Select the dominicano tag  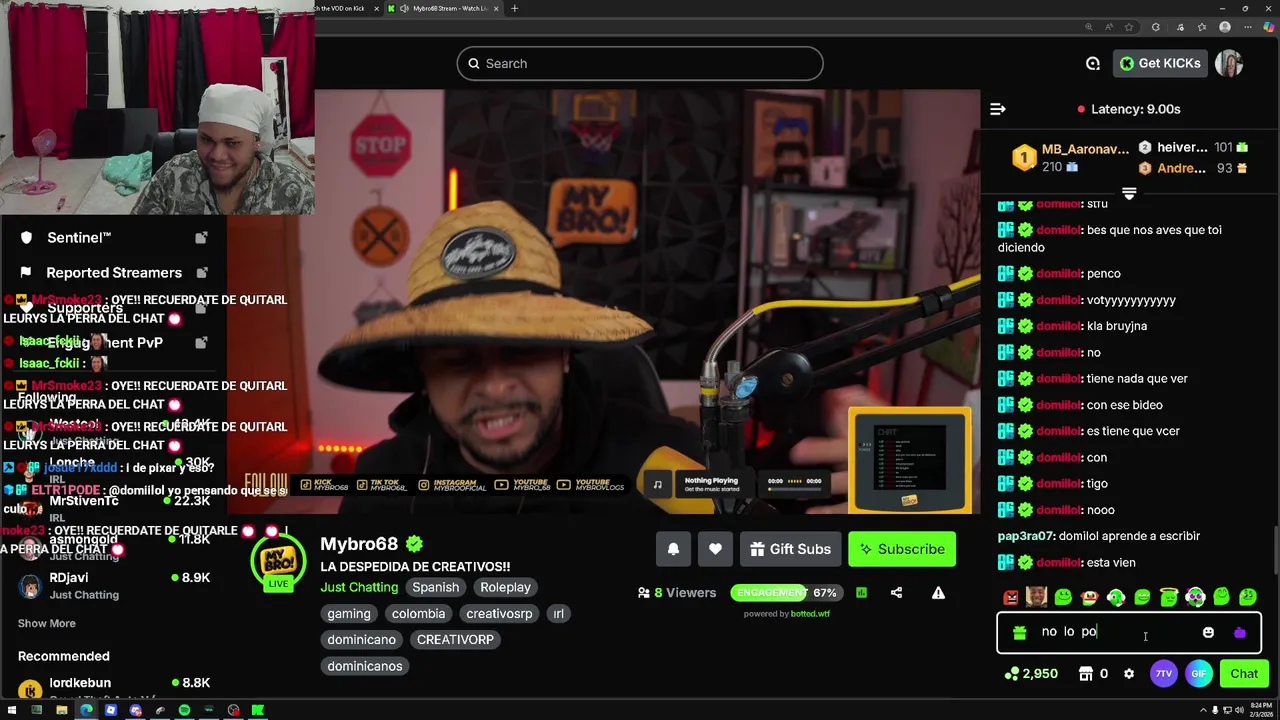pyautogui.click(x=362, y=639)
